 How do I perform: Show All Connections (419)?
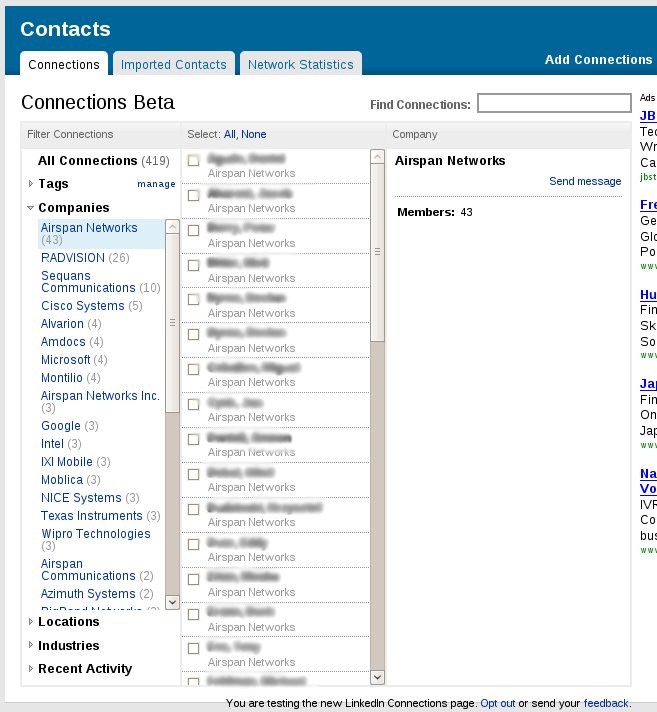pos(104,160)
